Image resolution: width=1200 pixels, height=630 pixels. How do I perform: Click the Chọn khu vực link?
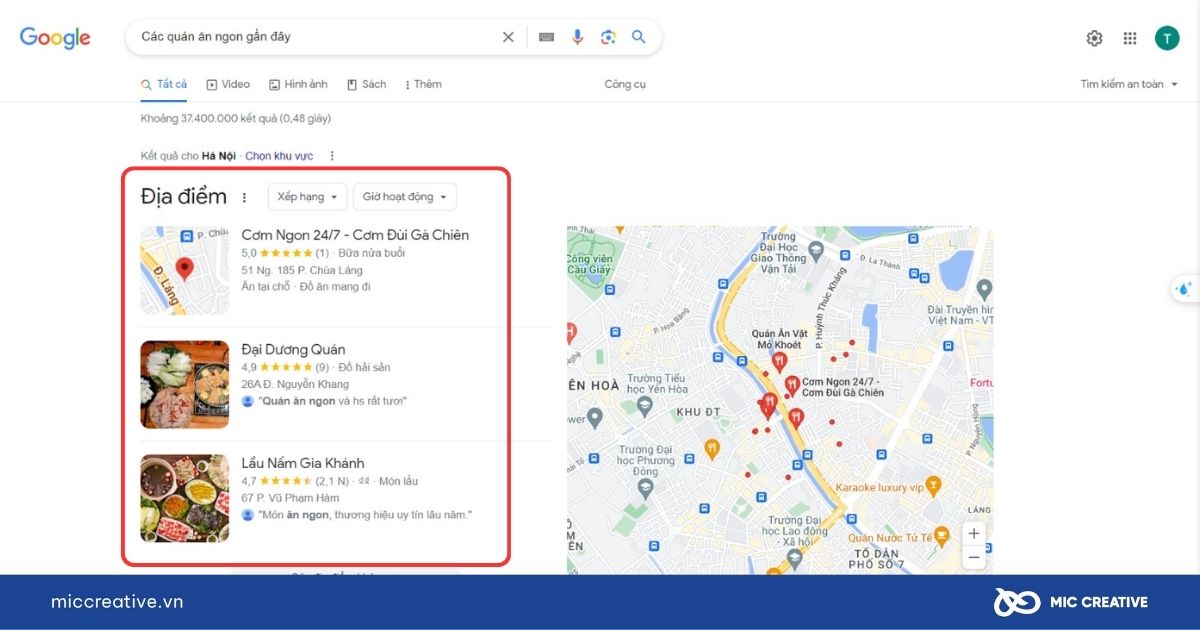click(x=279, y=156)
